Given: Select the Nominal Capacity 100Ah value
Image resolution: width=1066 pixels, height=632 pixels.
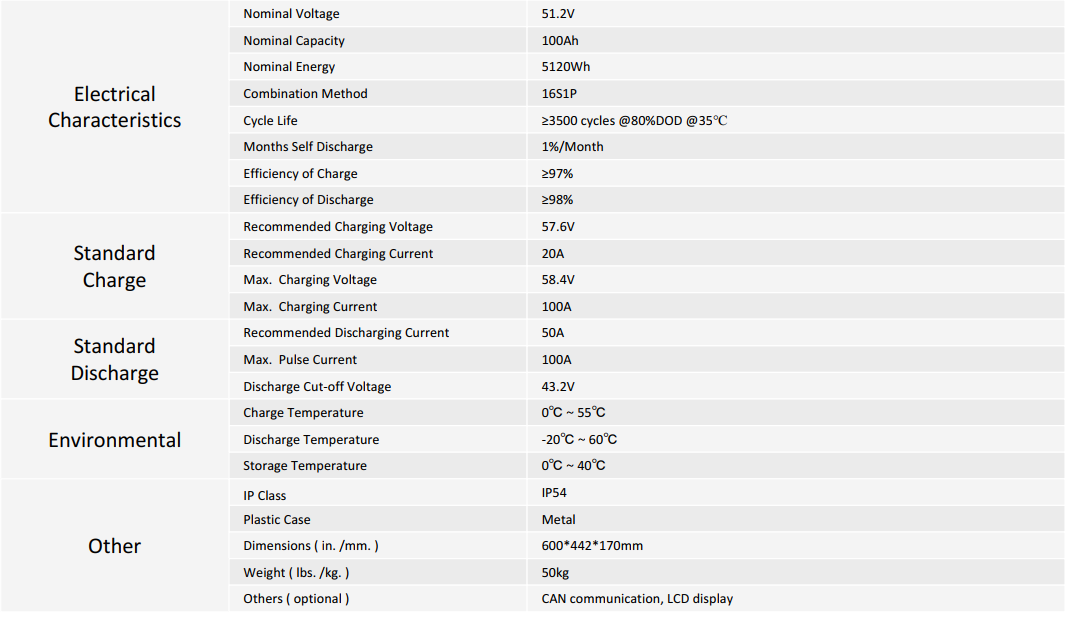Looking at the screenshot, I should point(560,40).
